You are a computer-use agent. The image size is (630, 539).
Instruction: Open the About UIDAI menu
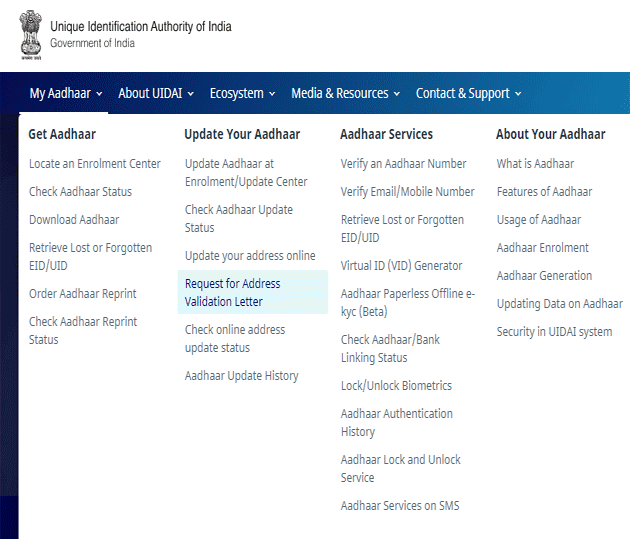click(156, 93)
